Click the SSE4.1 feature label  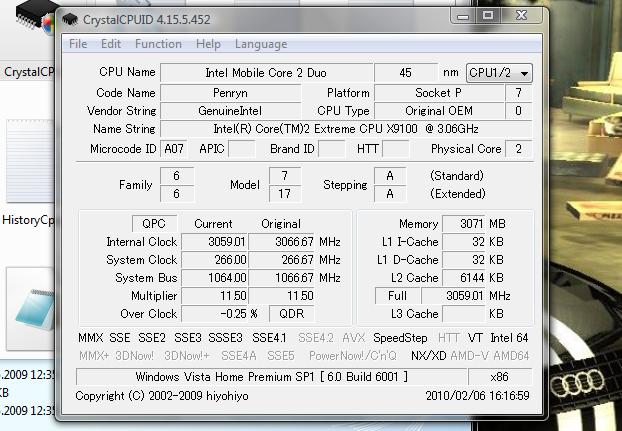[269, 338]
